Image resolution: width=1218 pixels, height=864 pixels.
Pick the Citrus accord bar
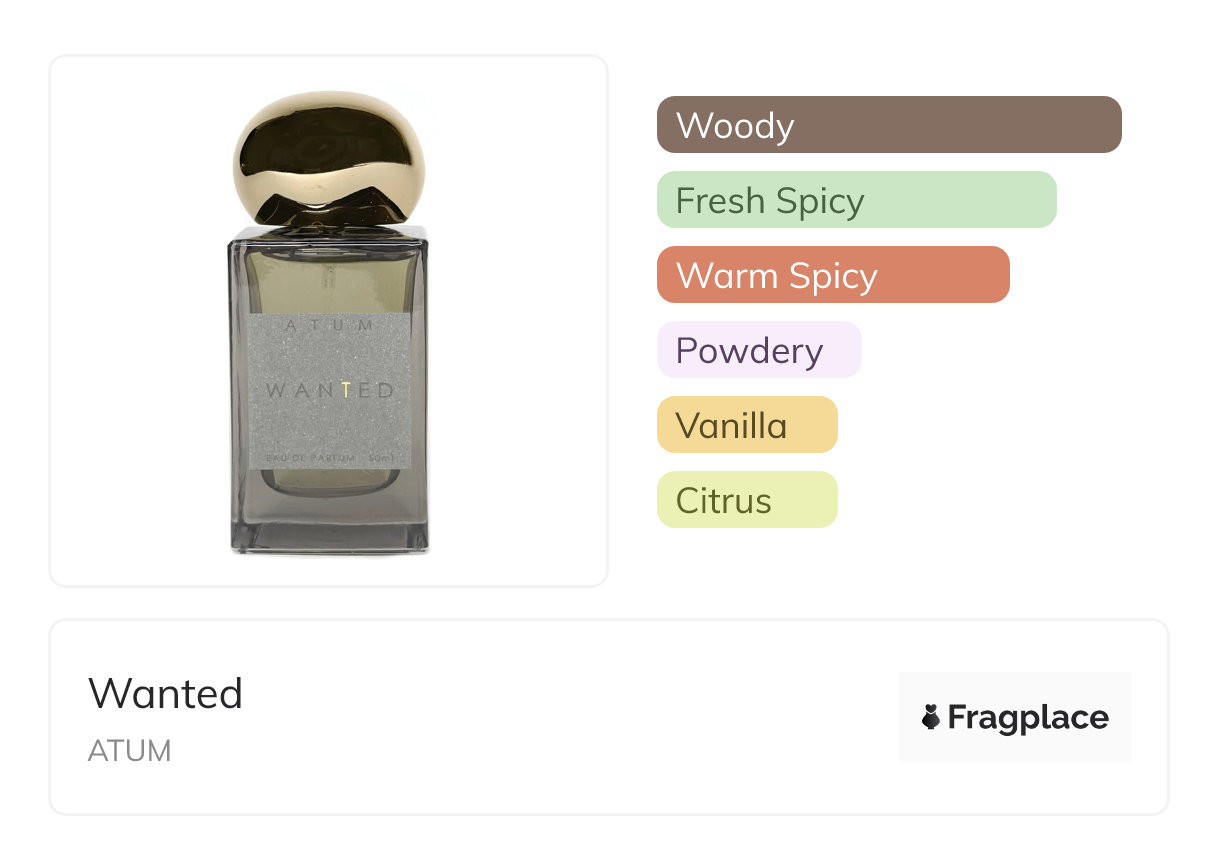pos(746,500)
